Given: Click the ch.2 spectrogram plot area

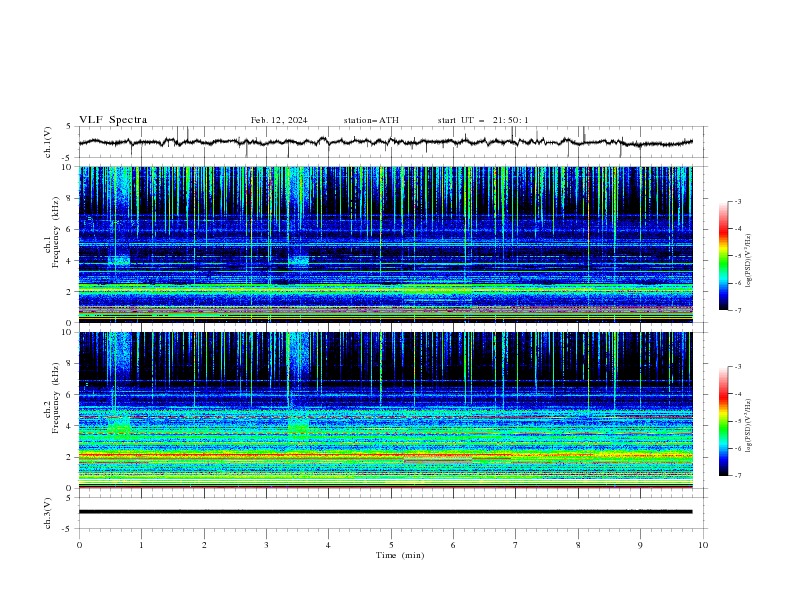Looking at the screenshot, I should coord(386,410).
